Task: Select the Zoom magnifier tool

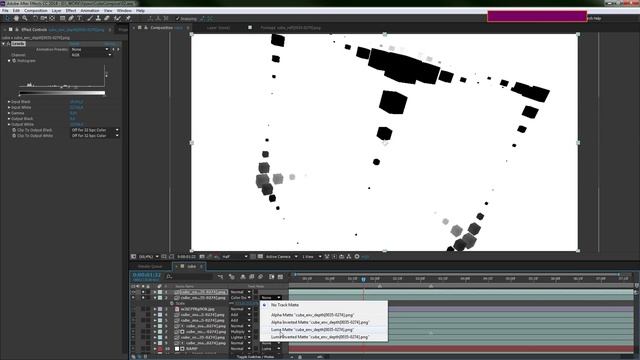Action: pos(25,18)
